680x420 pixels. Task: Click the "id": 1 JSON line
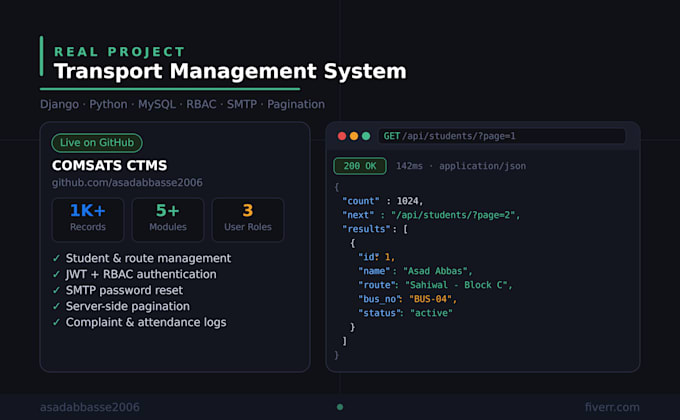[x=376, y=257]
